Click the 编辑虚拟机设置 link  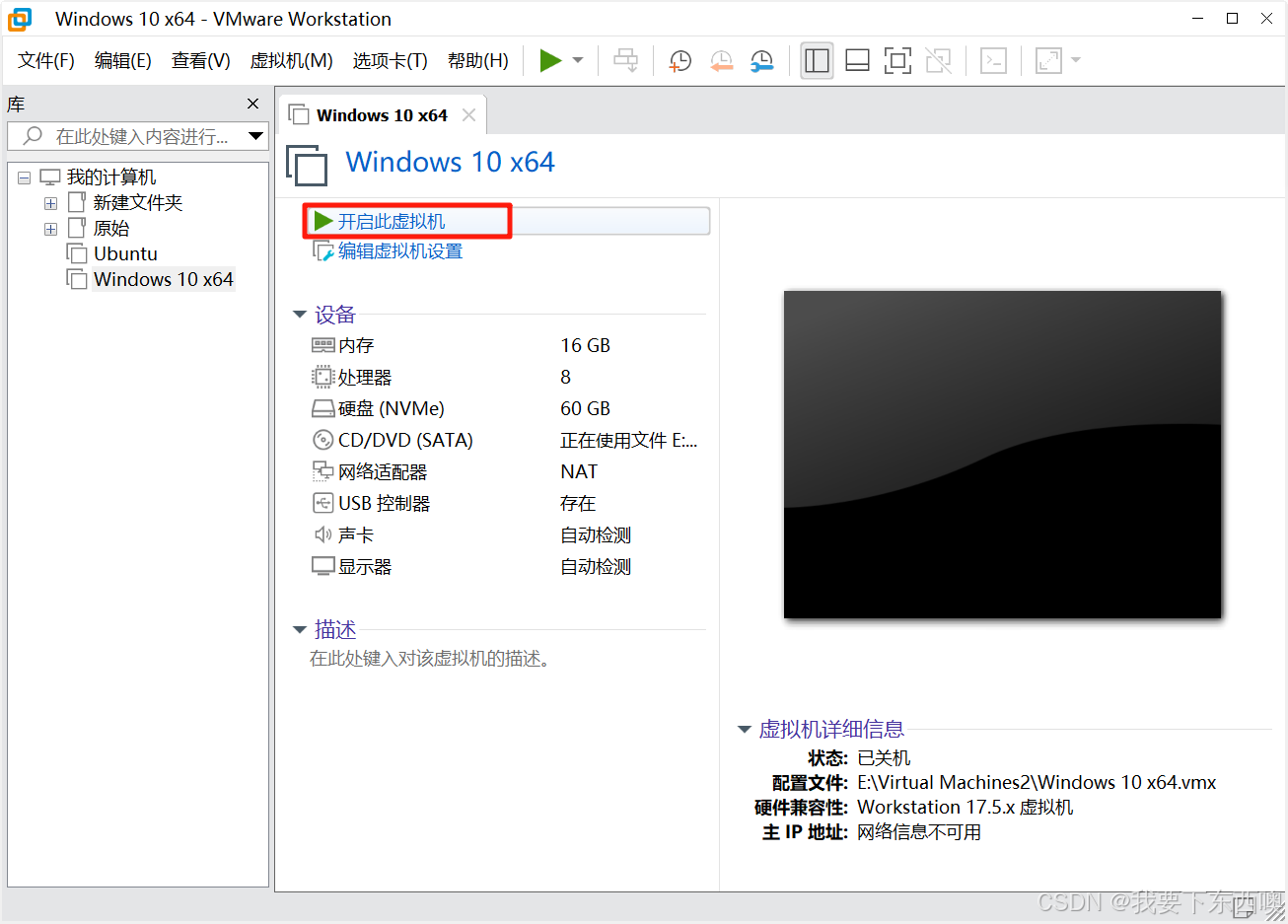point(399,251)
